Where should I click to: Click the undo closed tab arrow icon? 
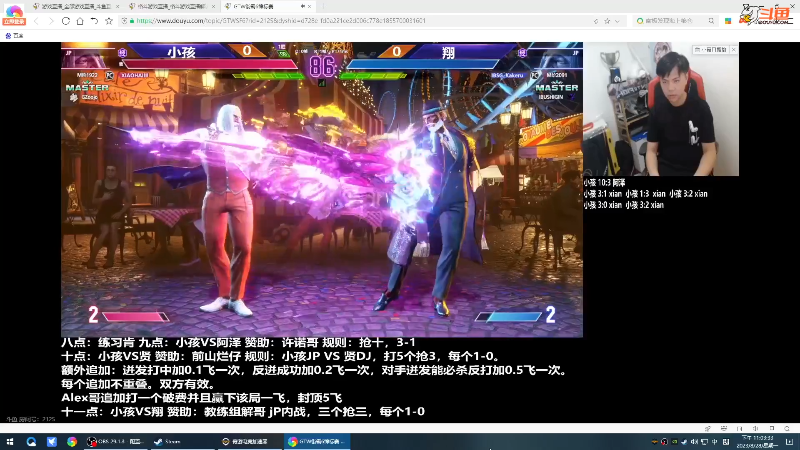tap(94, 21)
